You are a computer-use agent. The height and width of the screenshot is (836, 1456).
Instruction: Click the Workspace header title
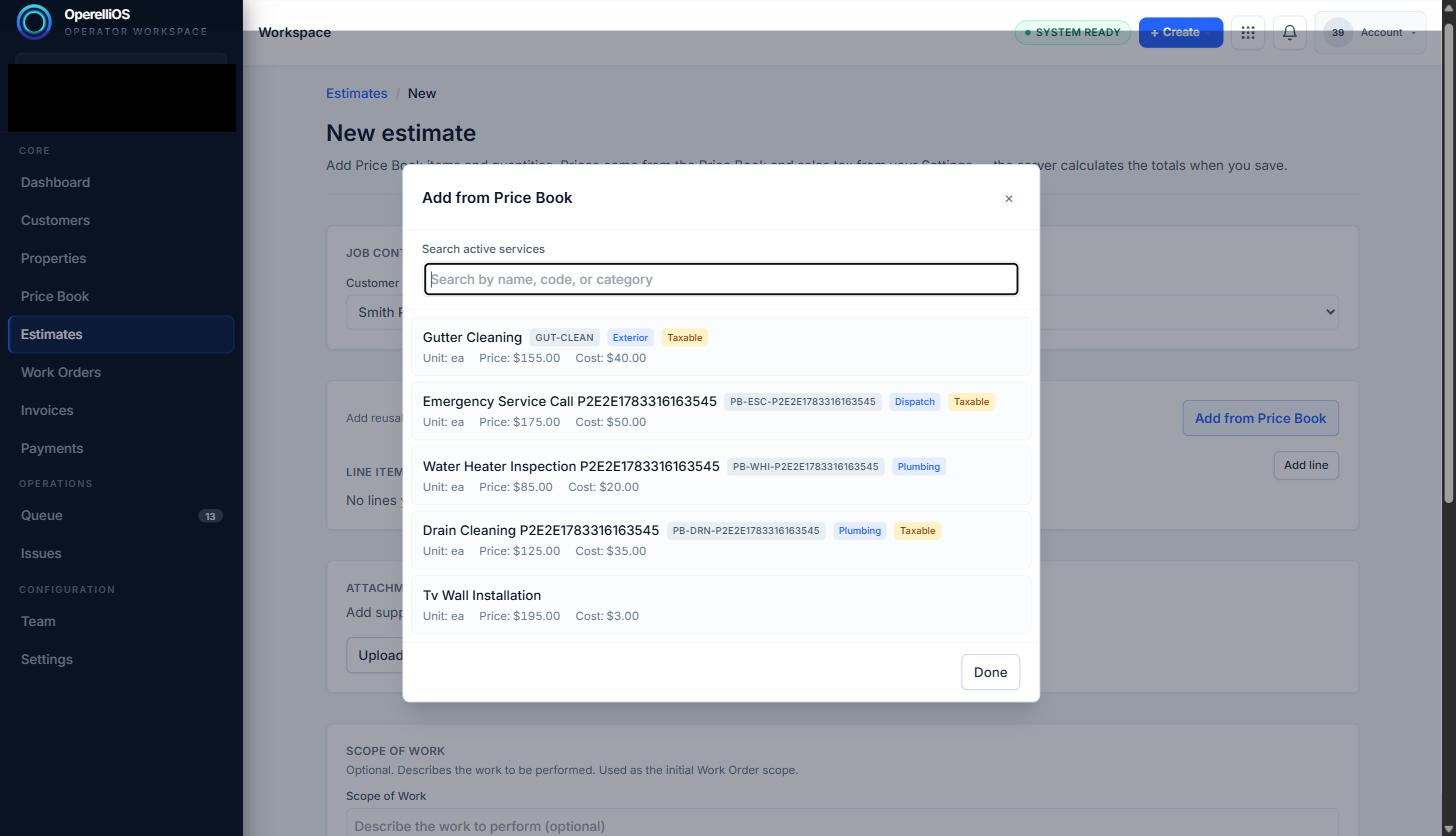[x=294, y=32]
